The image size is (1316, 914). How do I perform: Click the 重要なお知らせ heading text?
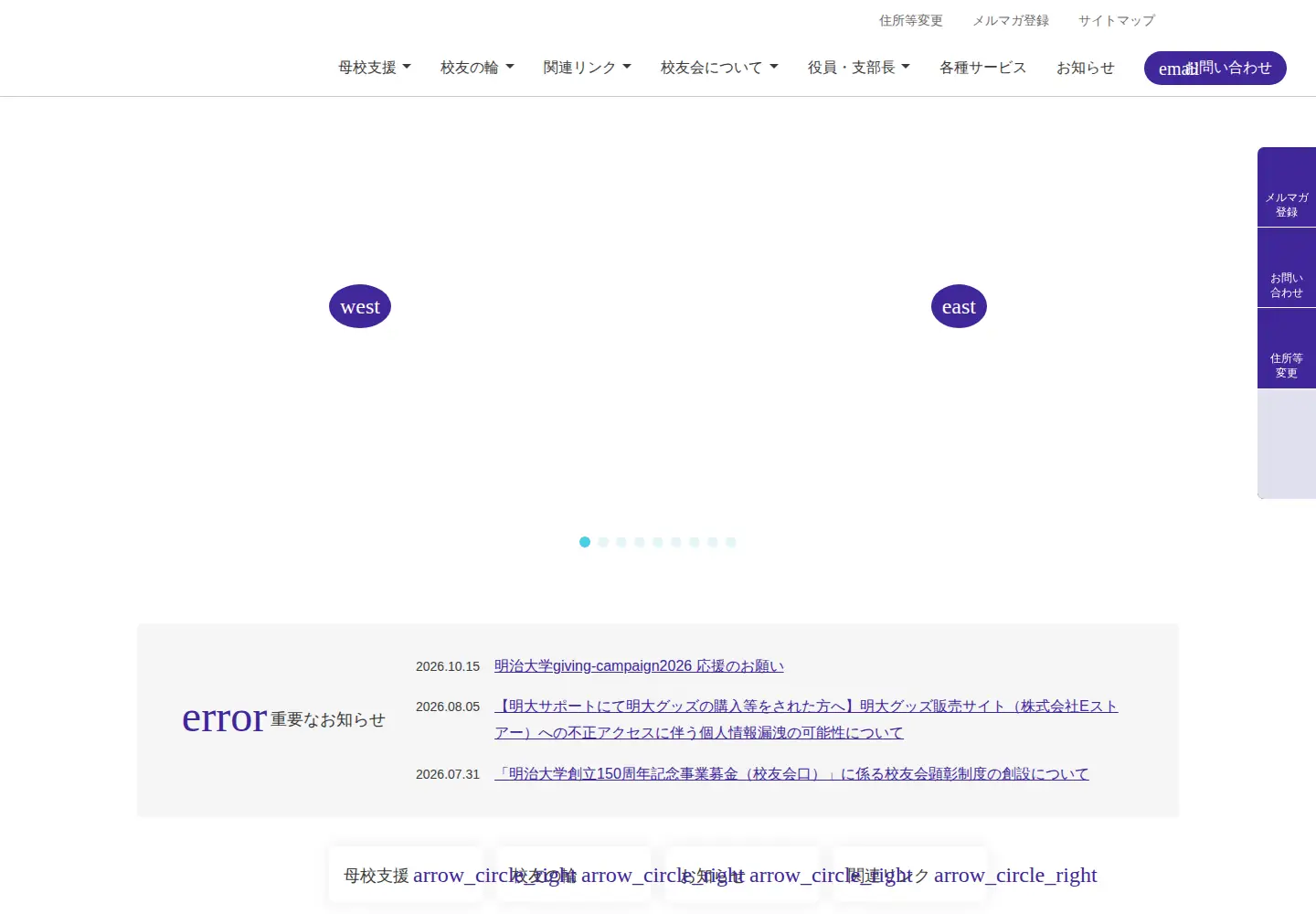click(x=328, y=720)
